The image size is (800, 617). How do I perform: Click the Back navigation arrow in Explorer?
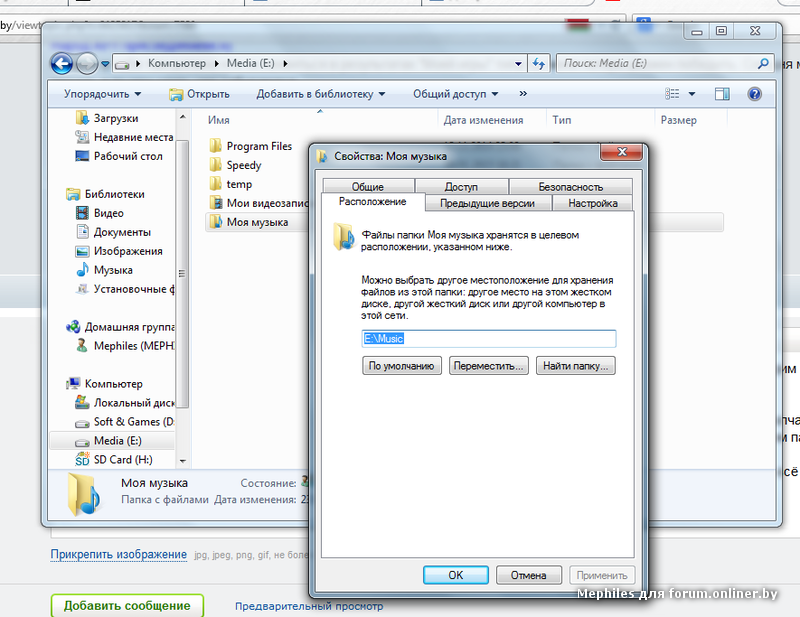click(x=62, y=64)
